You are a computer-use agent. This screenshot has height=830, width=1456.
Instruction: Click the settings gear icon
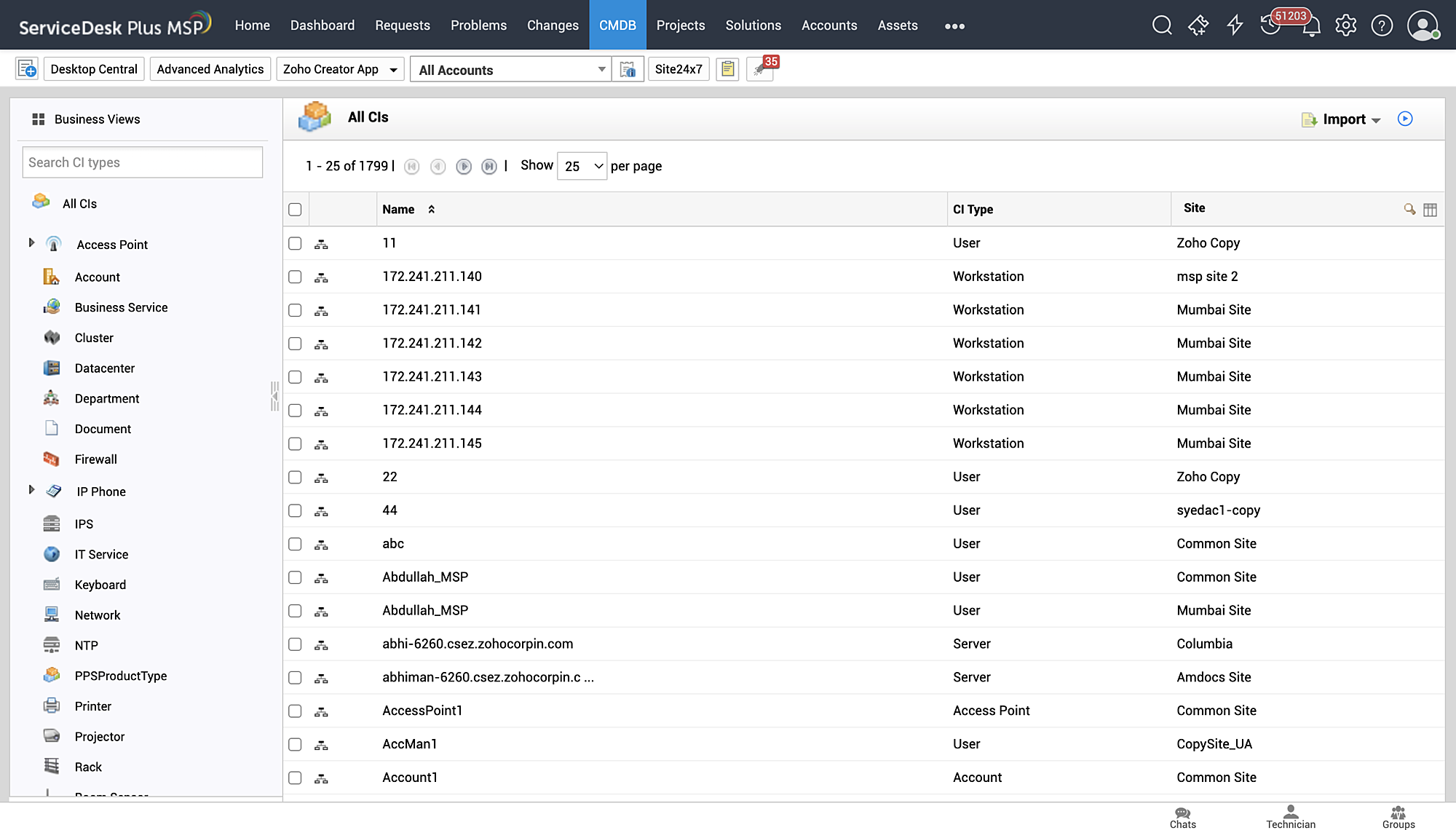(1345, 25)
